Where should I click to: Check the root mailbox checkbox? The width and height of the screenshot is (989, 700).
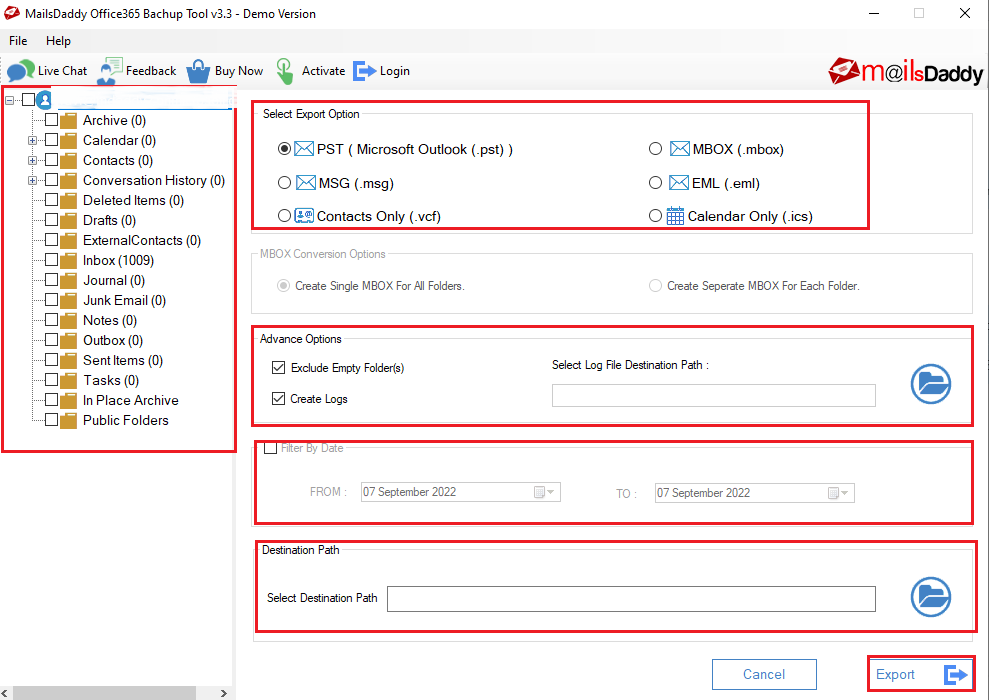pos(28,100)
